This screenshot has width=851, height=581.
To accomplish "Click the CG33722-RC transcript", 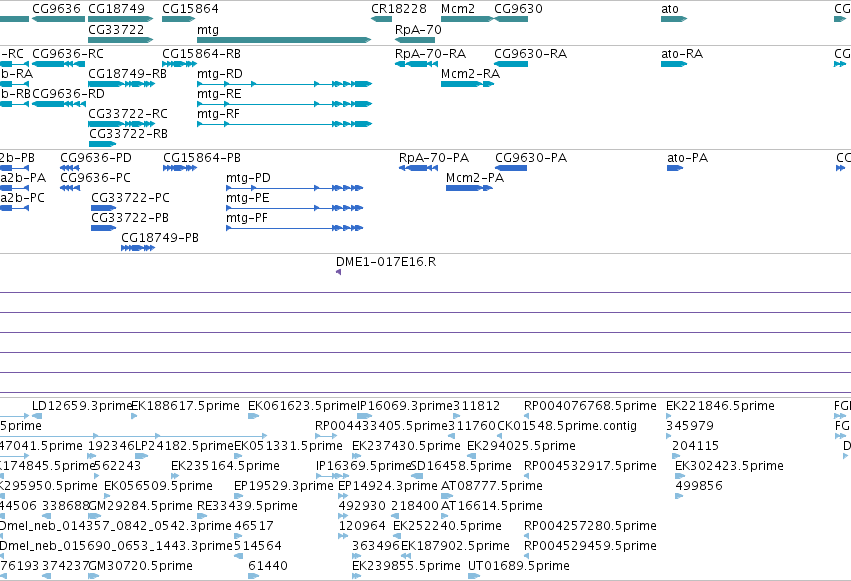I will coord(122,124).
